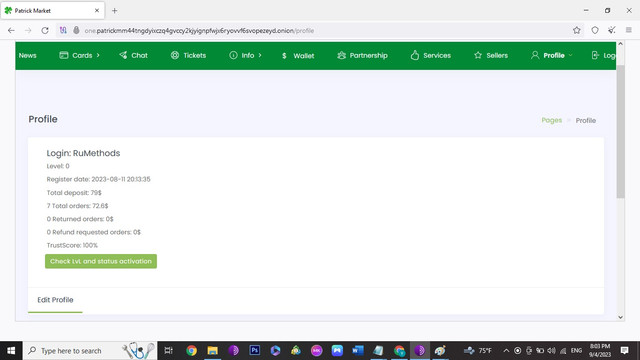Reload the page with refresh icon
This screenshot has width=640, height=360.
pyautogui.click(x=45, y=31)
